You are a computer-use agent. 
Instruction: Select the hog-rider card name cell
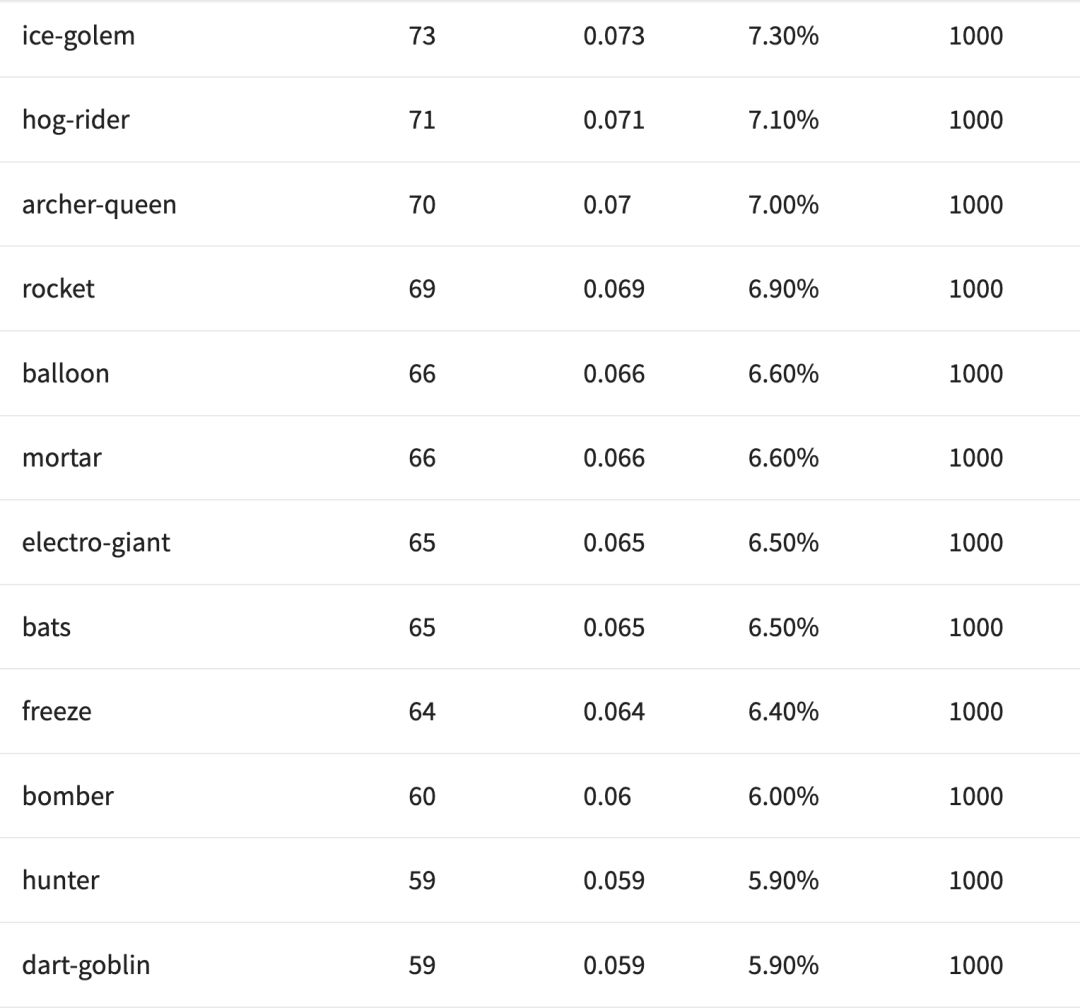[76, 120]
